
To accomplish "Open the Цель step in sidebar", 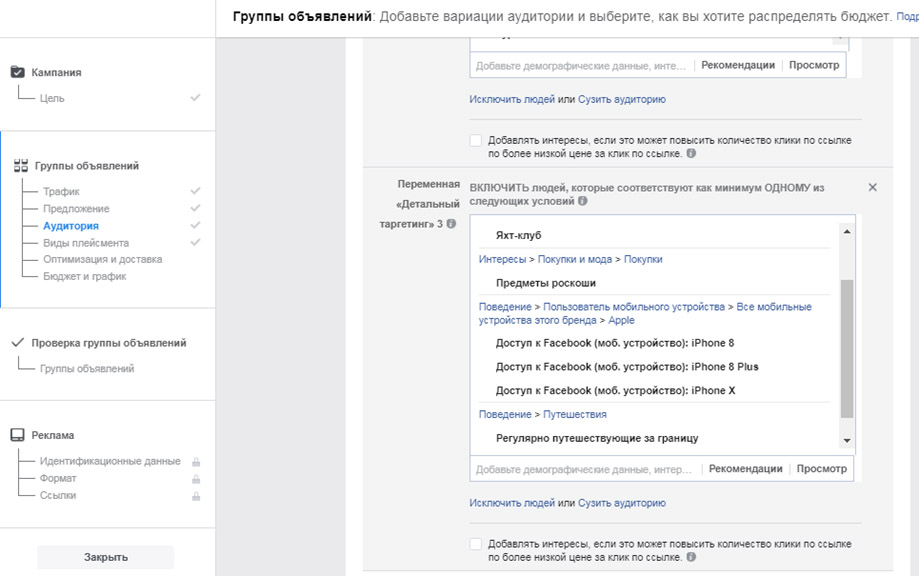I will click(52, 98).
